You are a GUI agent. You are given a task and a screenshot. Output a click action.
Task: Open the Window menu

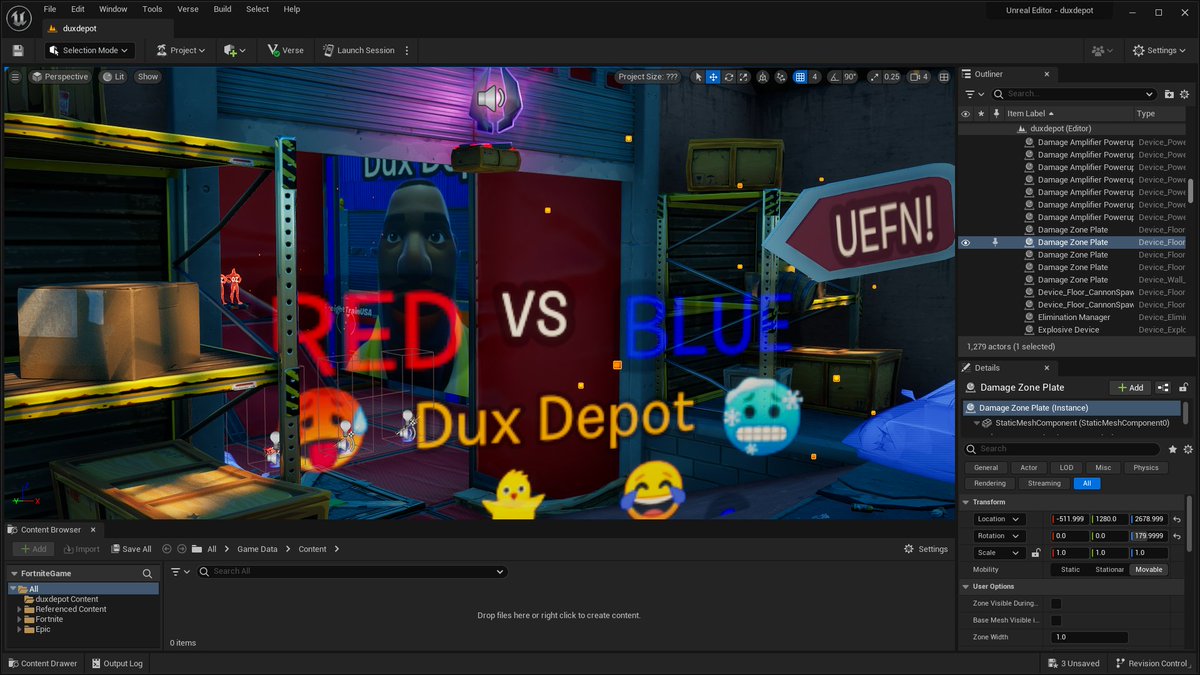pyautogui.click(x=113, y=9)
